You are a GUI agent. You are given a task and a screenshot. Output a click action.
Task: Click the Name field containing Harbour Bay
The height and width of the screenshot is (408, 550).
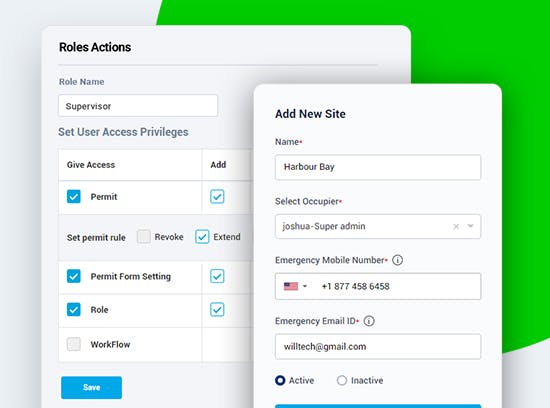(378, 167)
